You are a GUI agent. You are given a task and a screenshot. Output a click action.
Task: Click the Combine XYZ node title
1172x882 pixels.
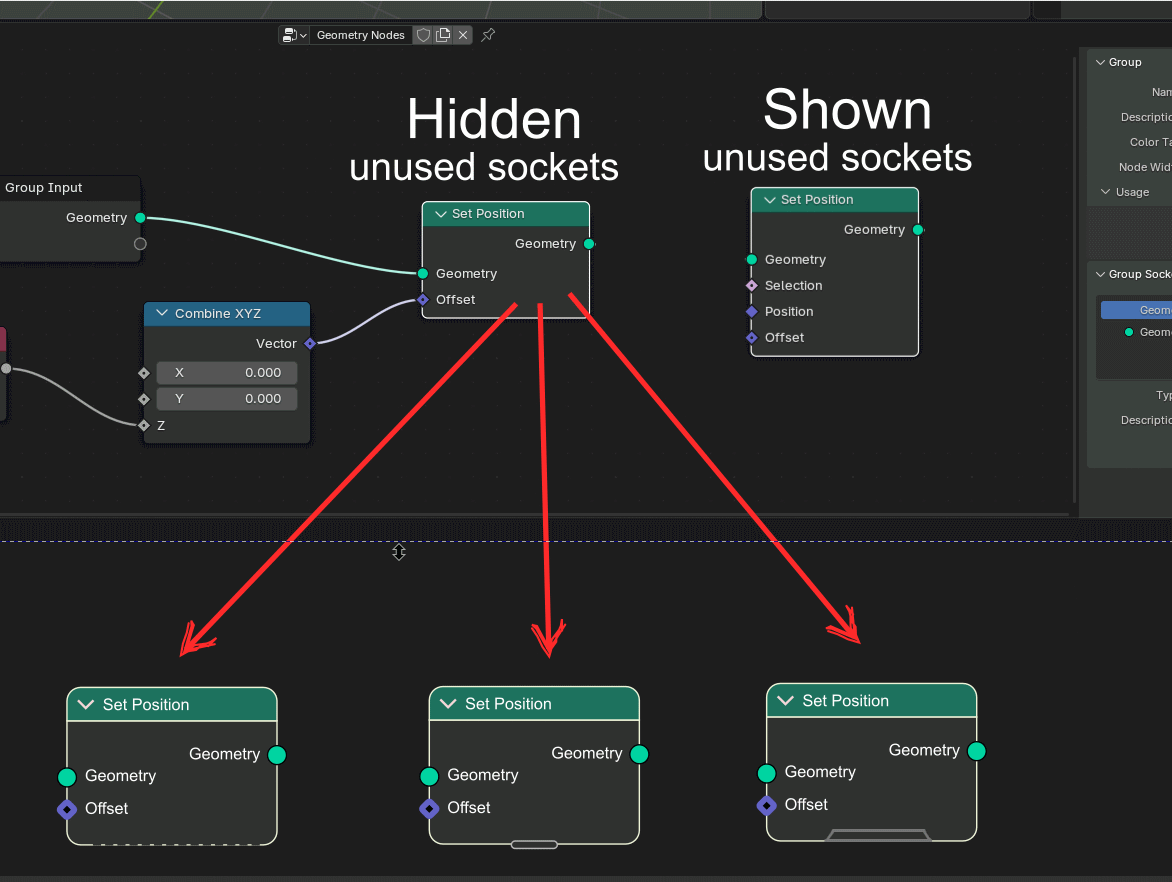click(218, 314)
